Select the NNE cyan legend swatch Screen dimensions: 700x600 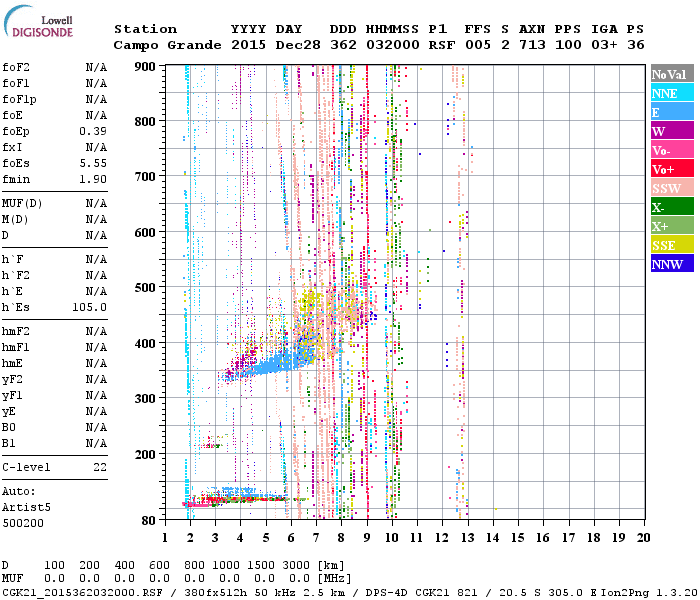pyautogui.click(x=672, y=93)
